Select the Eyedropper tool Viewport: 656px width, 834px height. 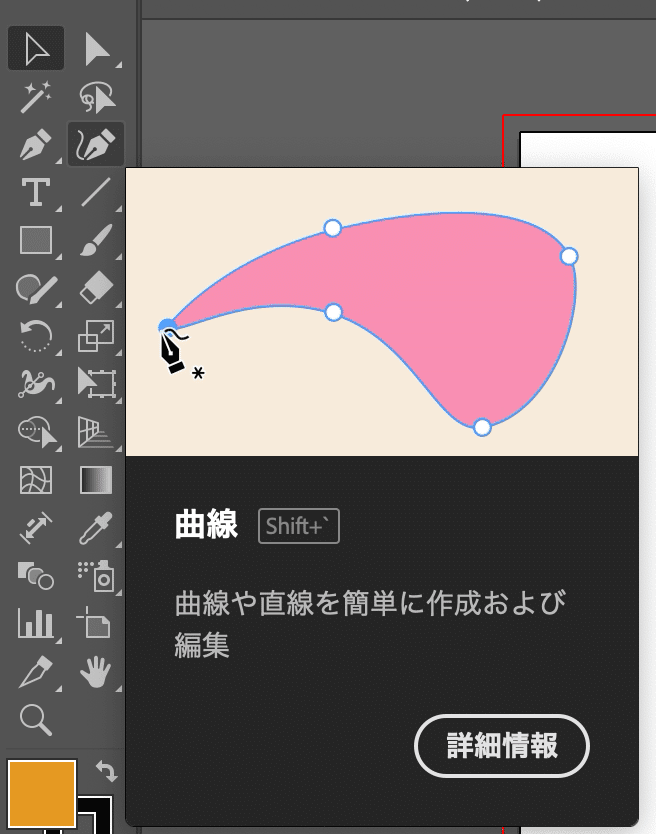click(96, 528)
